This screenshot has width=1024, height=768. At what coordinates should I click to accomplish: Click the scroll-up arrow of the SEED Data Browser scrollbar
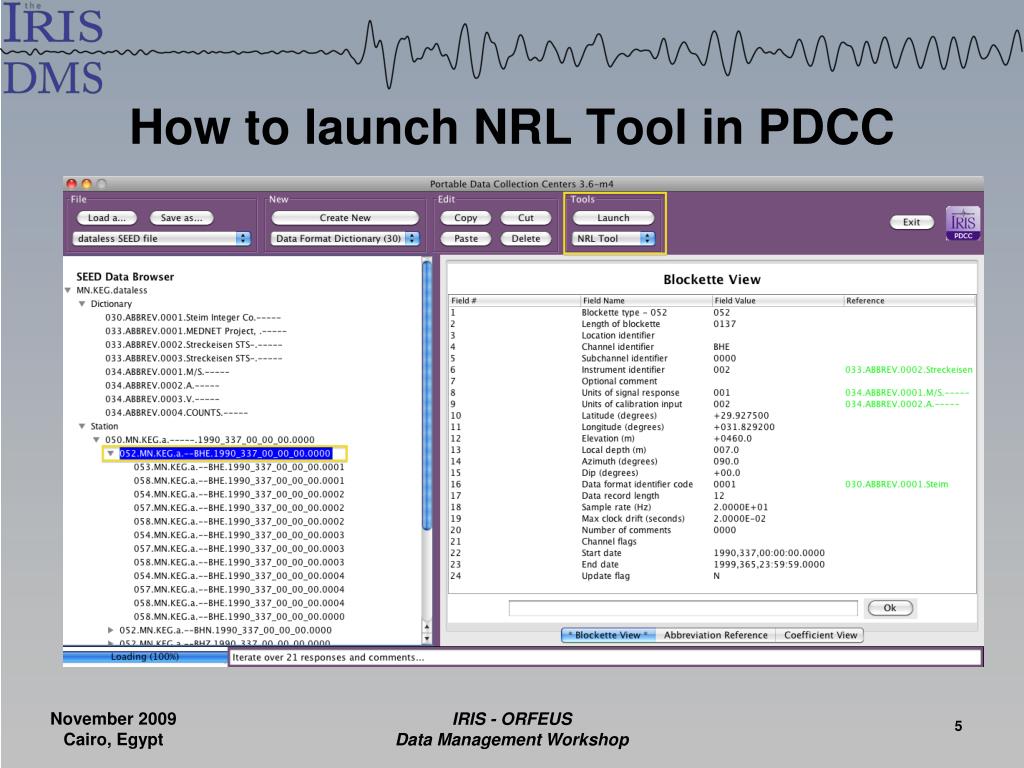click(427, 626)
